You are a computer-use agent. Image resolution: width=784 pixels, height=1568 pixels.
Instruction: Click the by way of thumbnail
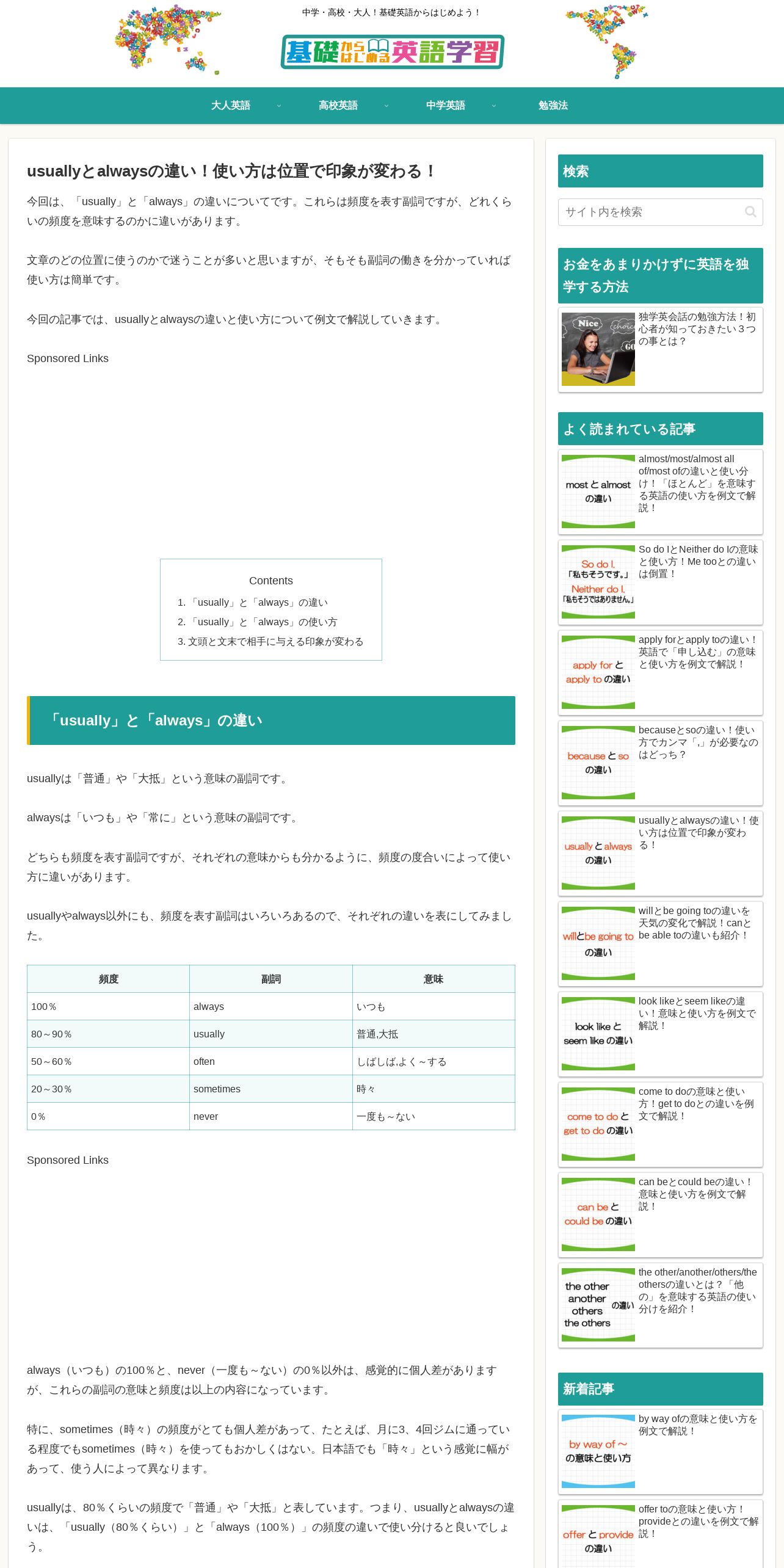(x=598, y=1451)
